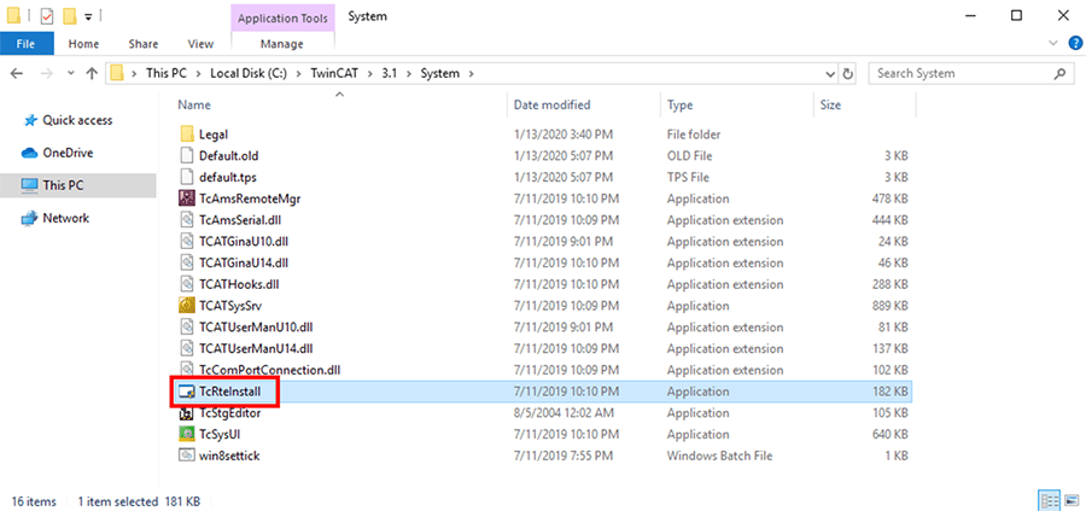Click New folder icon in title bar
This screenshot has width=1087, height=518.
69,16
